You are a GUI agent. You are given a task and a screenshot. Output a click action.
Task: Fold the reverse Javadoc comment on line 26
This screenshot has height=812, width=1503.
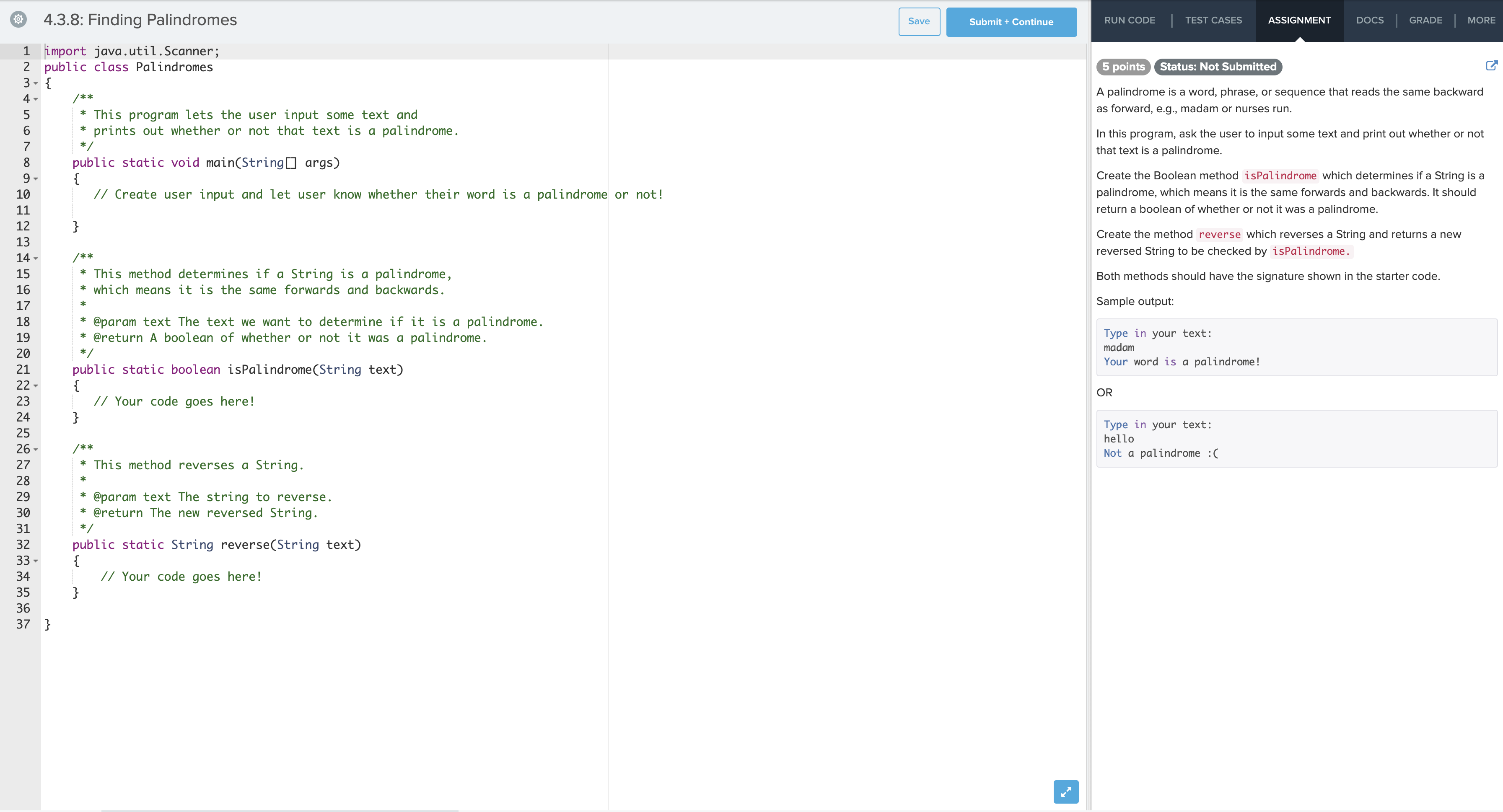click(36, 449)
